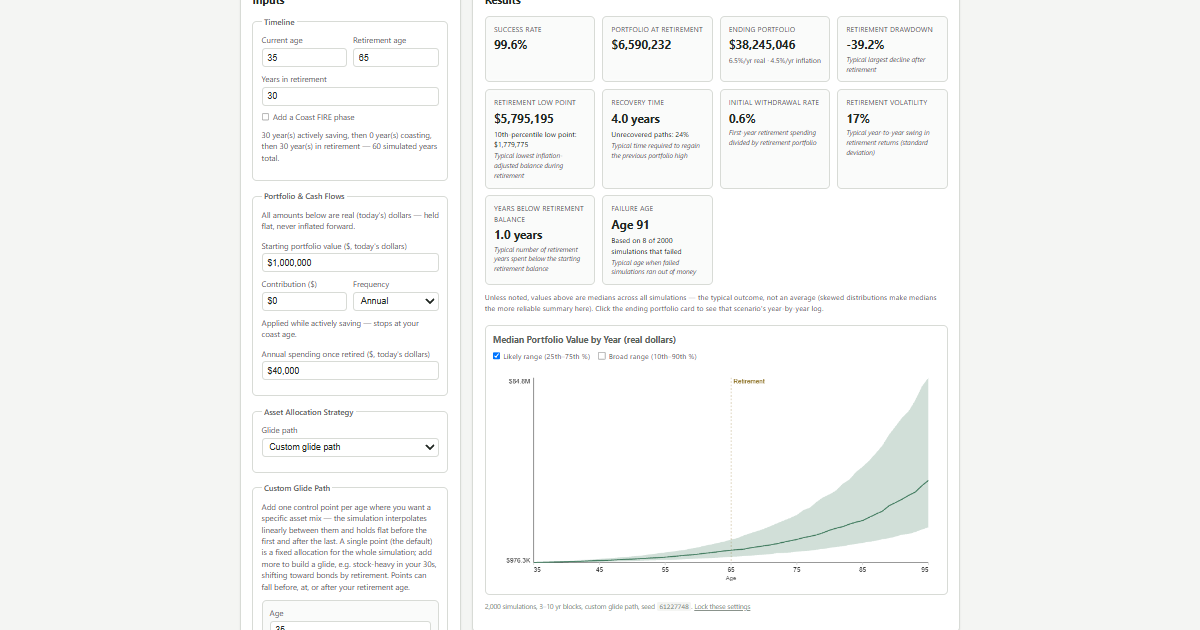Open the Frequency dropdown set to Annual
This screenshot has width=1200, height=630.
click(x=396, y=301)
